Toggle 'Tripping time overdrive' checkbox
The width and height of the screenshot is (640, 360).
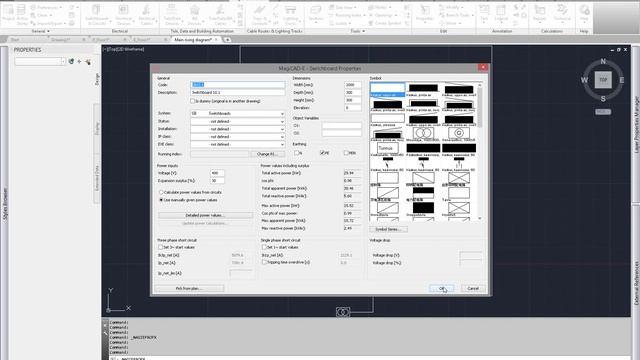pos(264,262)
